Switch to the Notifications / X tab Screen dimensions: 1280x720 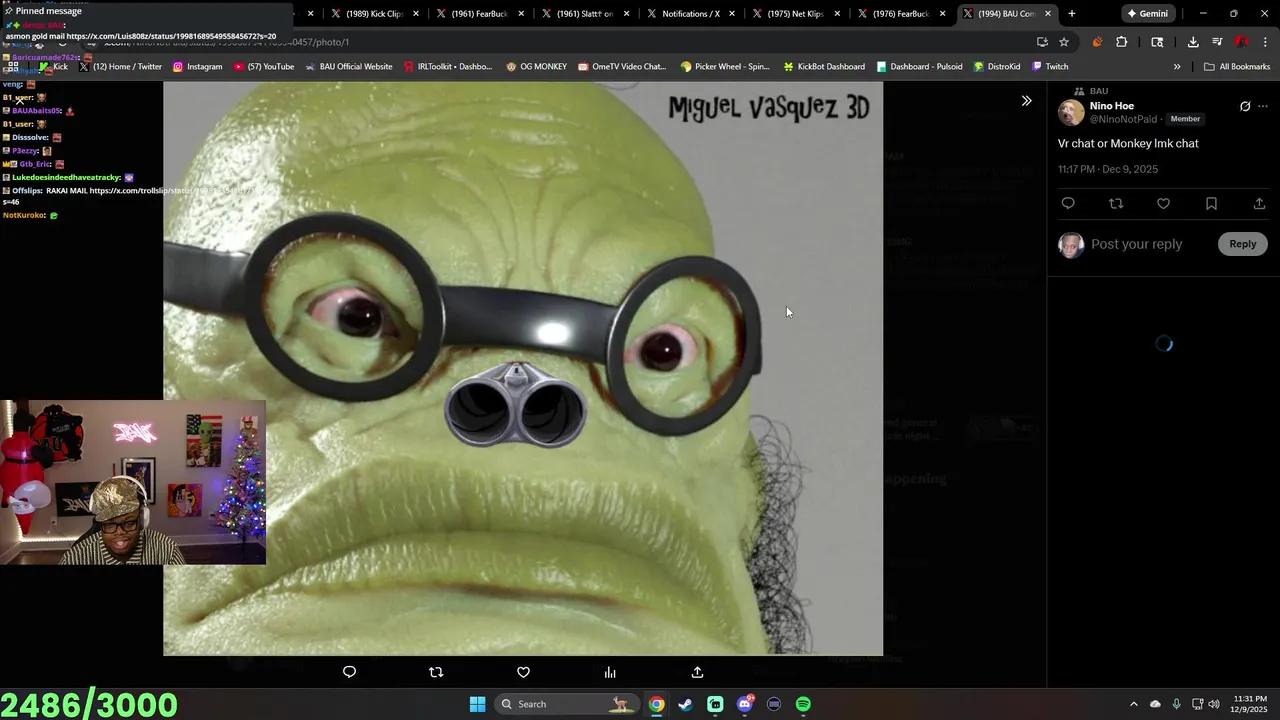coord(690,14)
